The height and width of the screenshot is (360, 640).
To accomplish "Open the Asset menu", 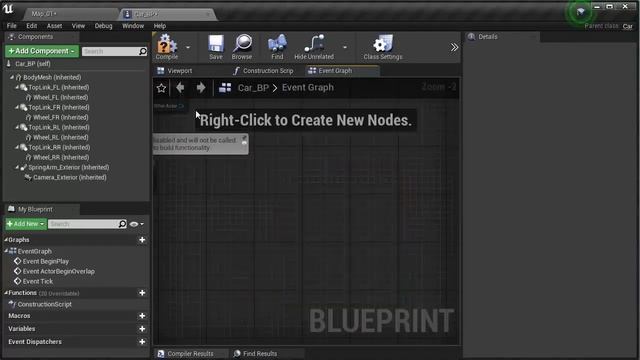I will click(54, 26).
